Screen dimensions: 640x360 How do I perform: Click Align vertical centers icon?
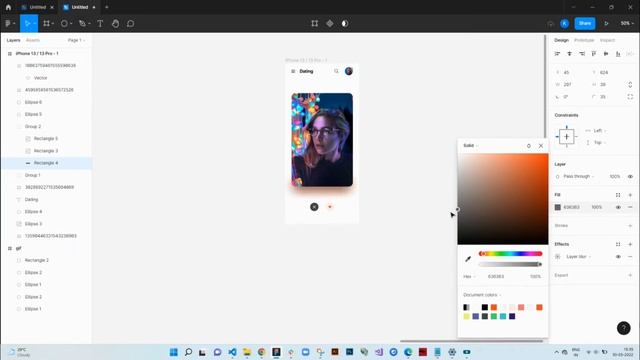(606, 53)
